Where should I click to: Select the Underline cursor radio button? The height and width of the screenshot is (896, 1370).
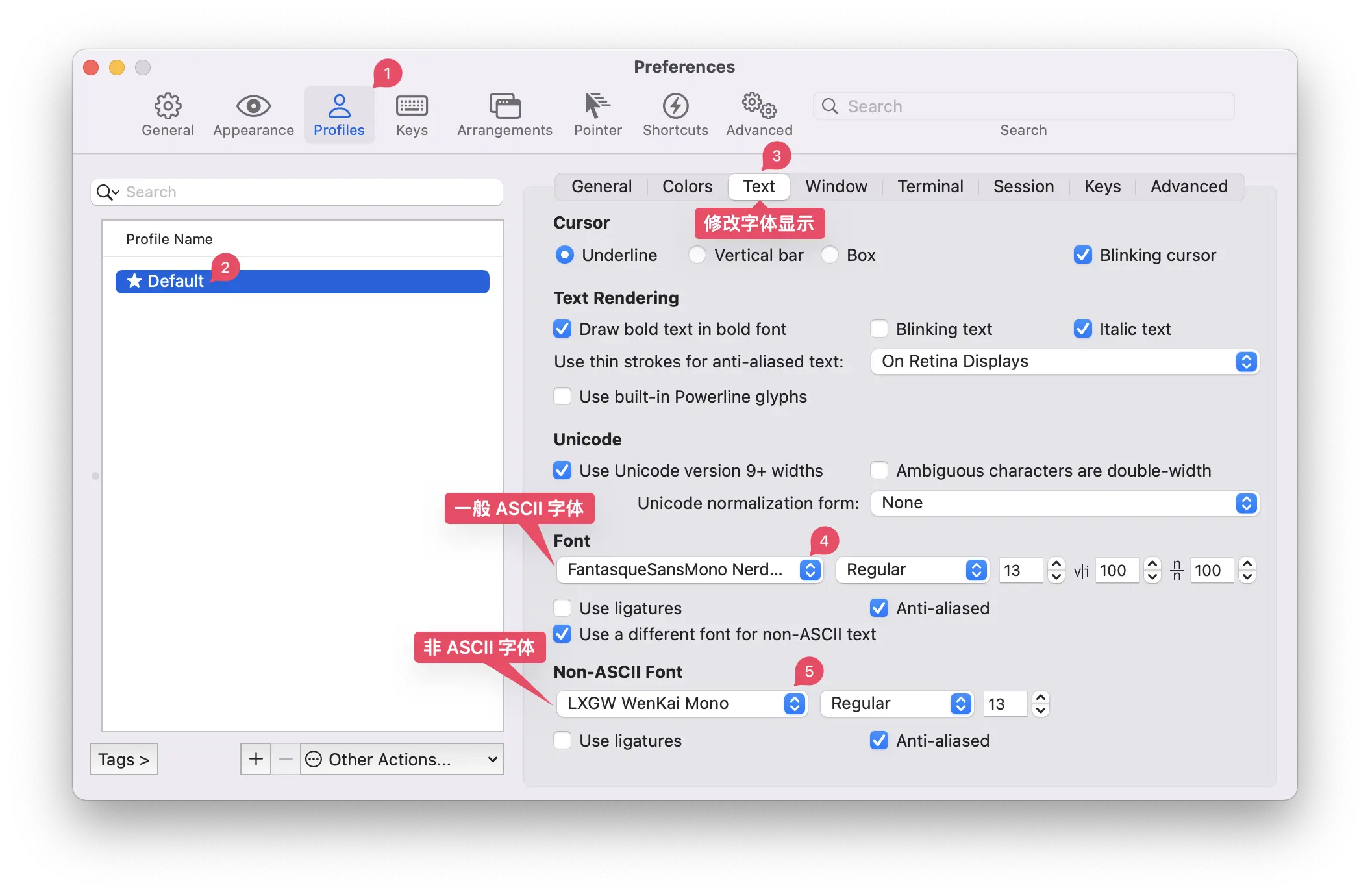pyautogui.click(x=565, y=254)
